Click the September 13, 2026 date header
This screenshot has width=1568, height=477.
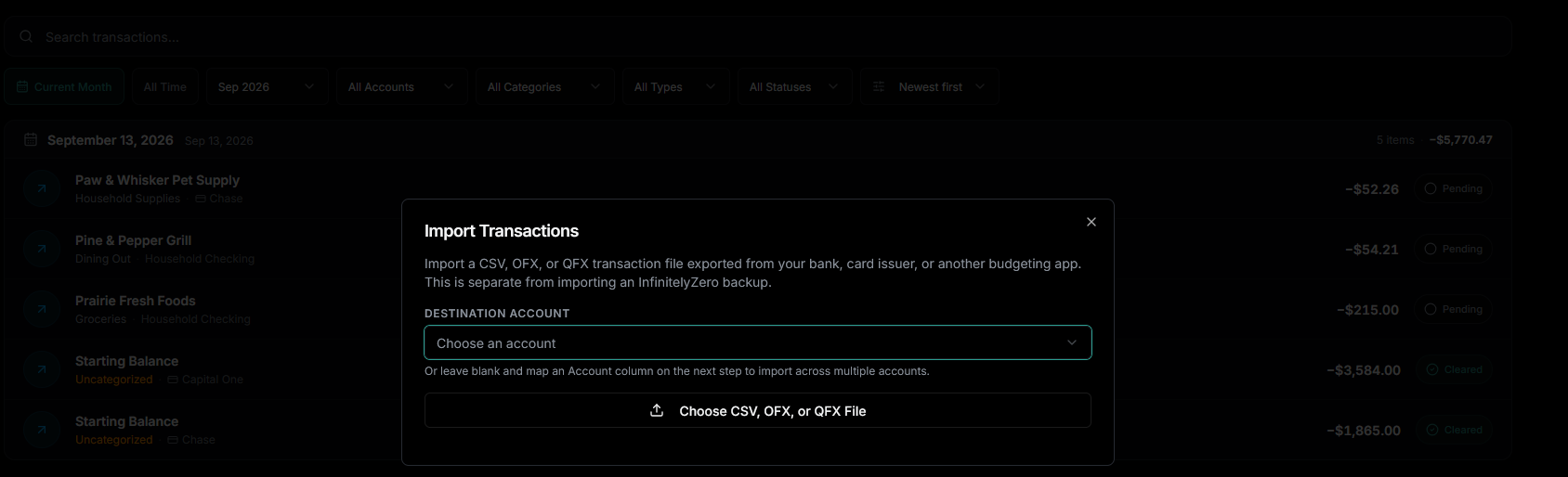point(110,140)
